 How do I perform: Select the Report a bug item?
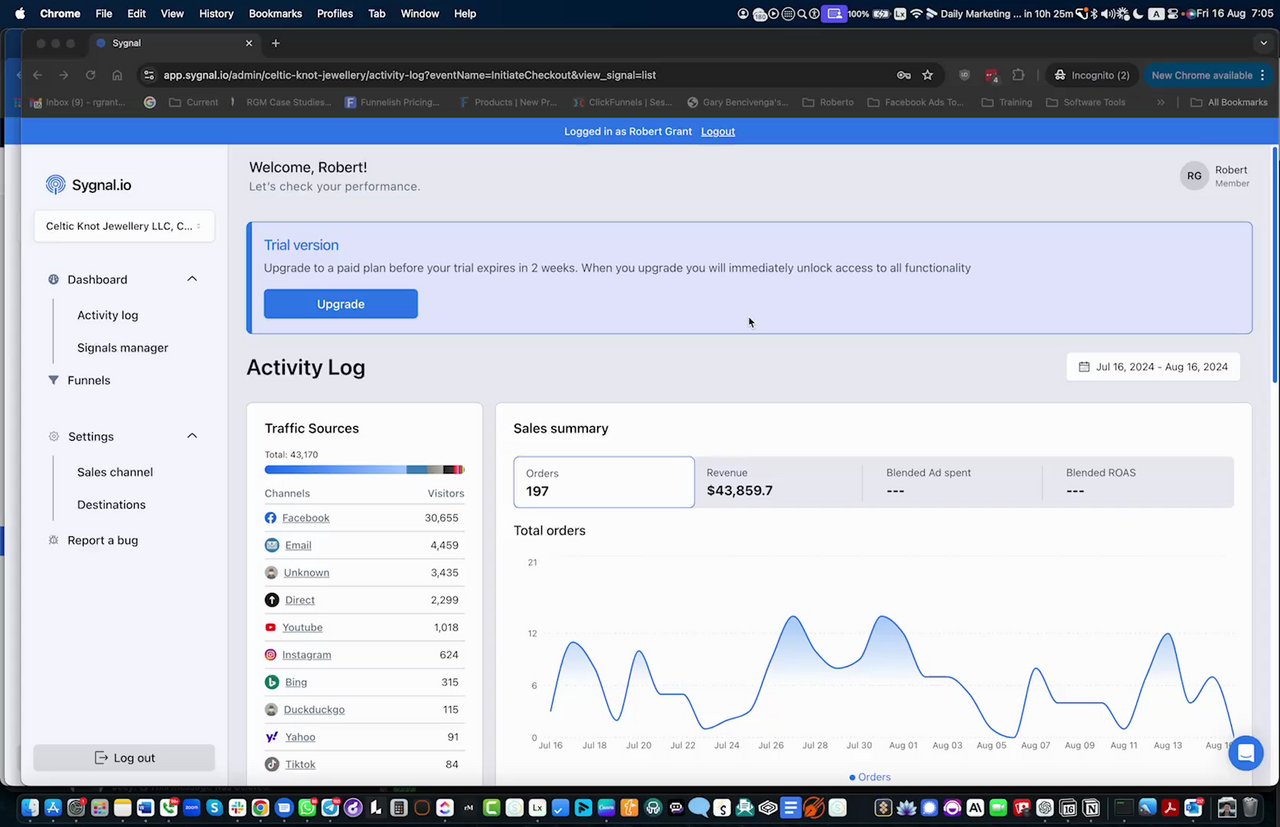pos(103,540)
